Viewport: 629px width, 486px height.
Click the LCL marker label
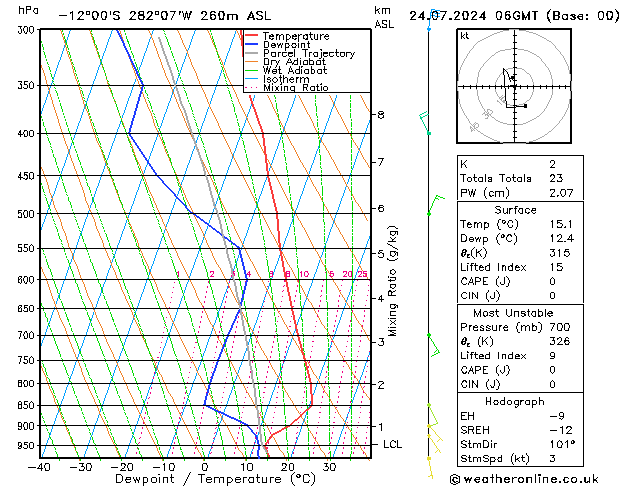tap(392, 444)
